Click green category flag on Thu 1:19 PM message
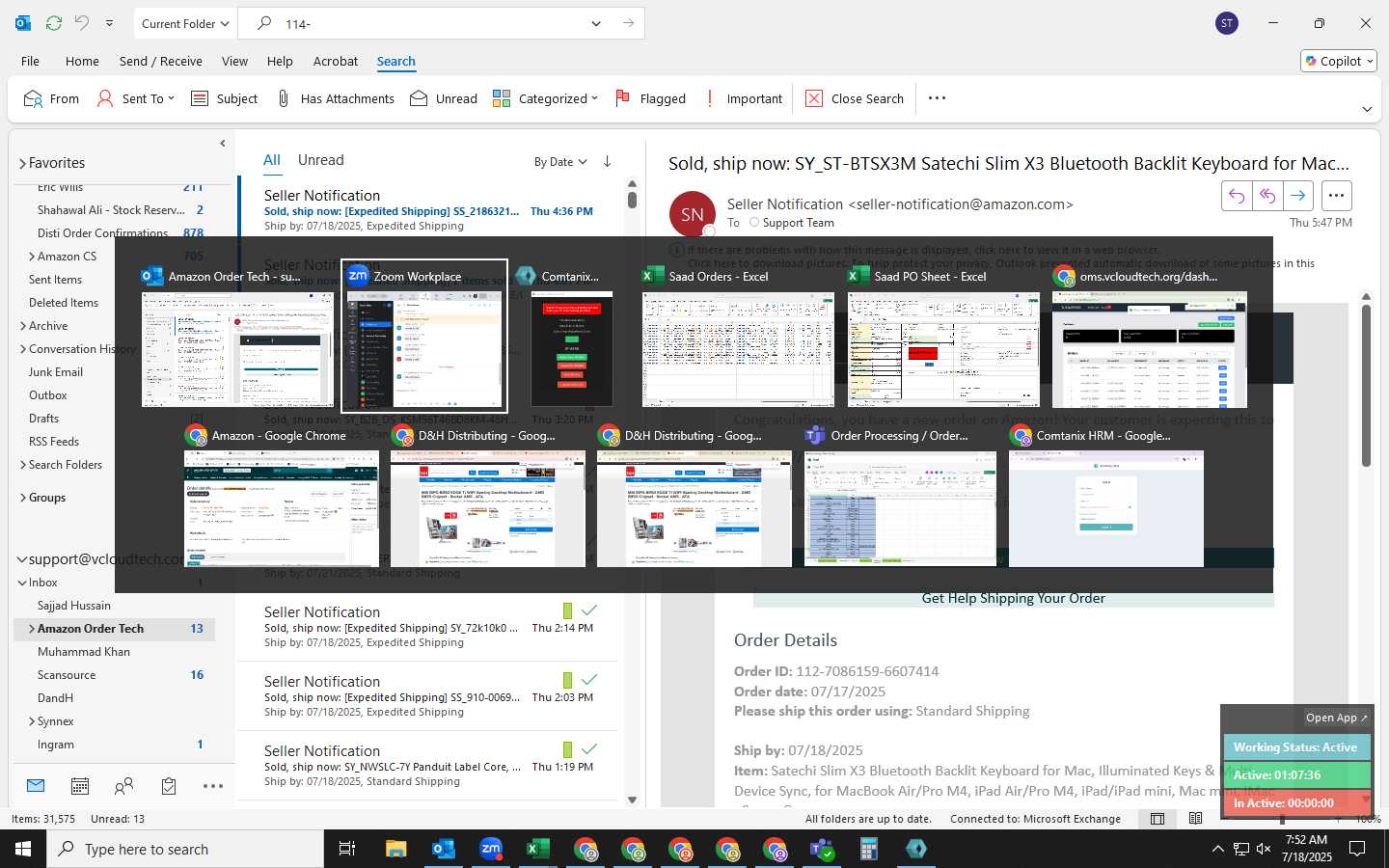The image size is (1389, 868). click(567, 749)
